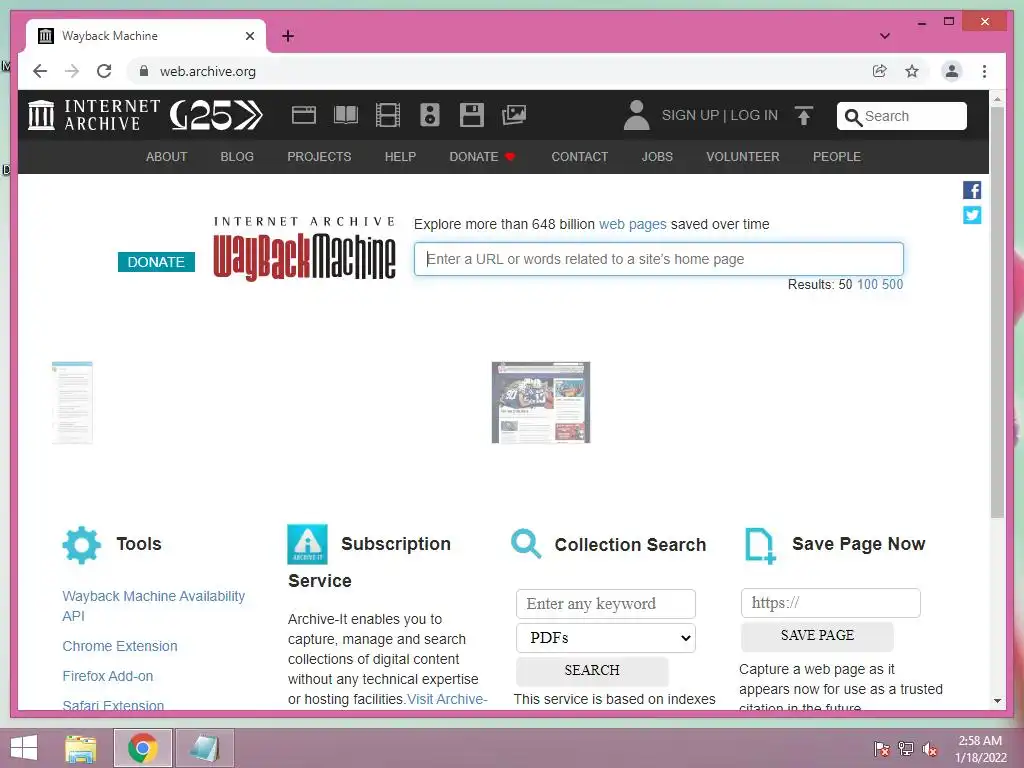Share page via Twitter icon

point(972,215)
